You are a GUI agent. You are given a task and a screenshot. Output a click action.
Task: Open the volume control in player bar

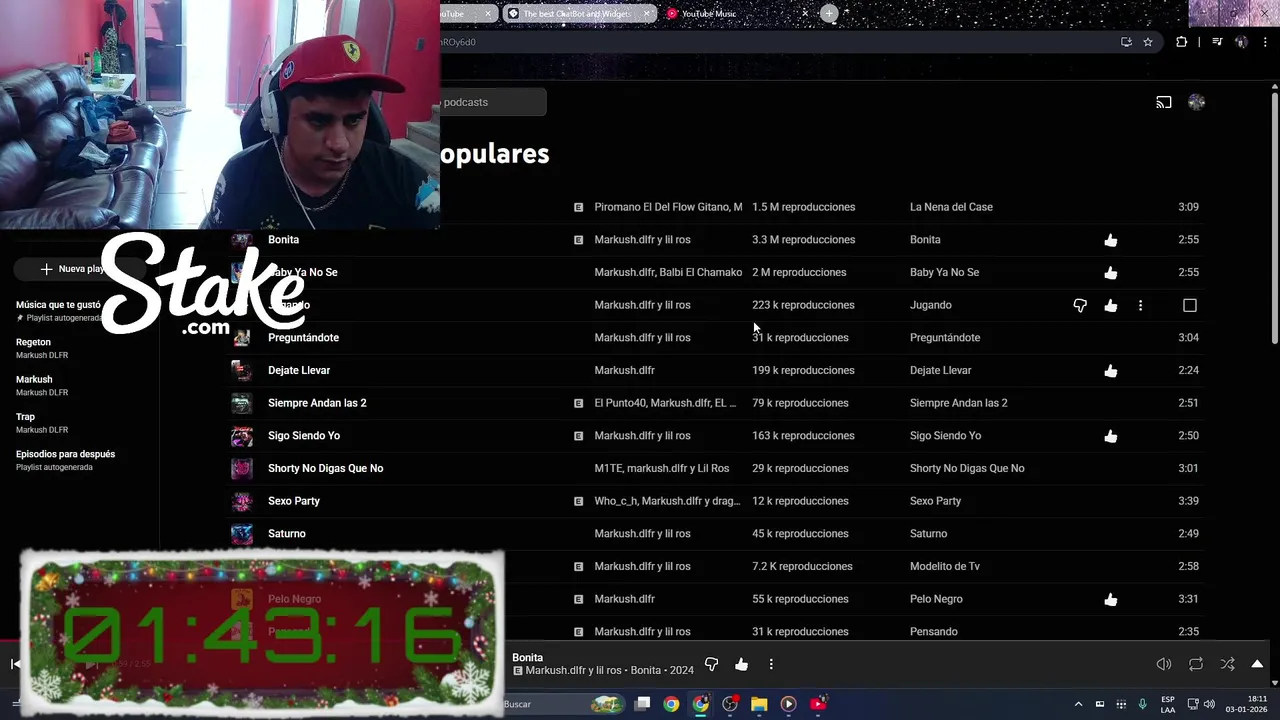point(1164,664)
